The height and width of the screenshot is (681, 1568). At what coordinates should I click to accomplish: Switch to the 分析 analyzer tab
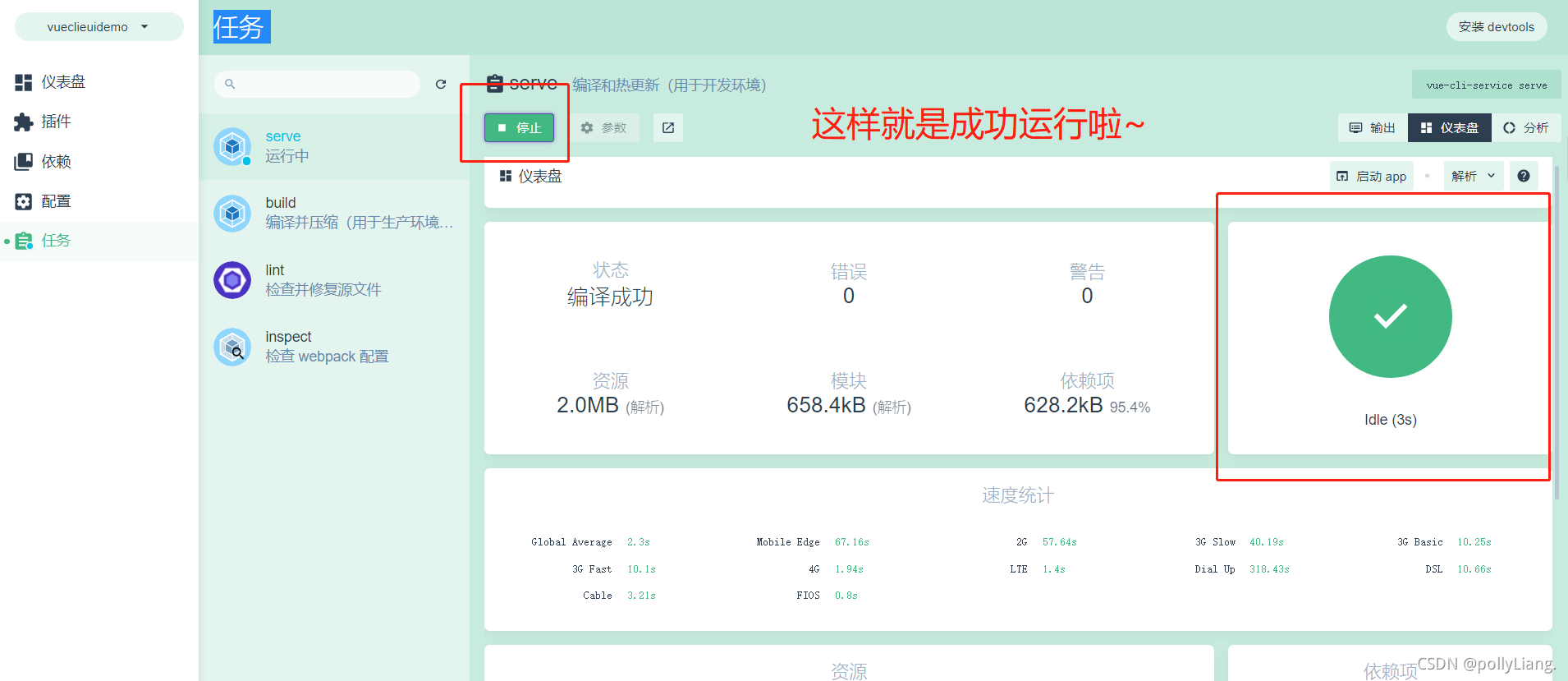point(1526,128)
